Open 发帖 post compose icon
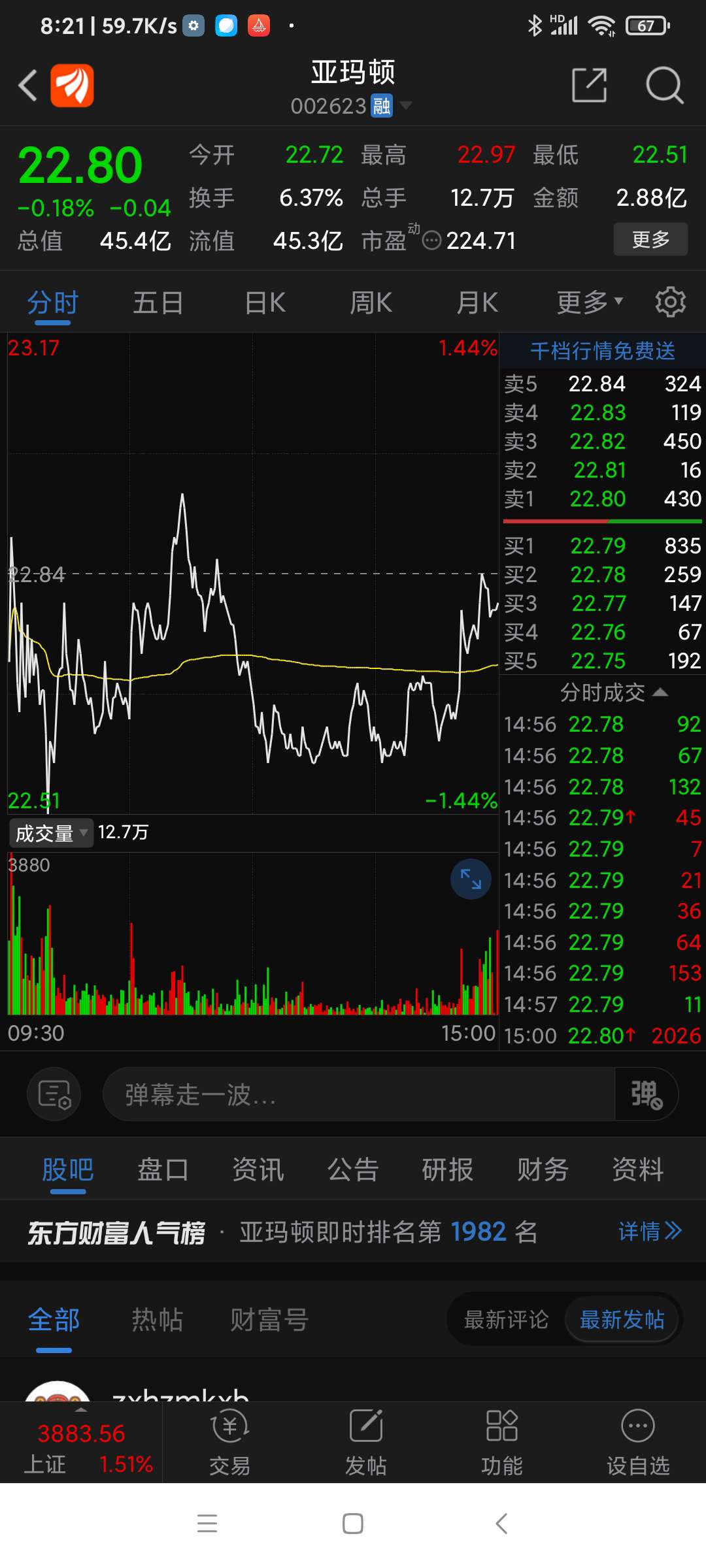 pyautogui.click(x=365, y=1443)
